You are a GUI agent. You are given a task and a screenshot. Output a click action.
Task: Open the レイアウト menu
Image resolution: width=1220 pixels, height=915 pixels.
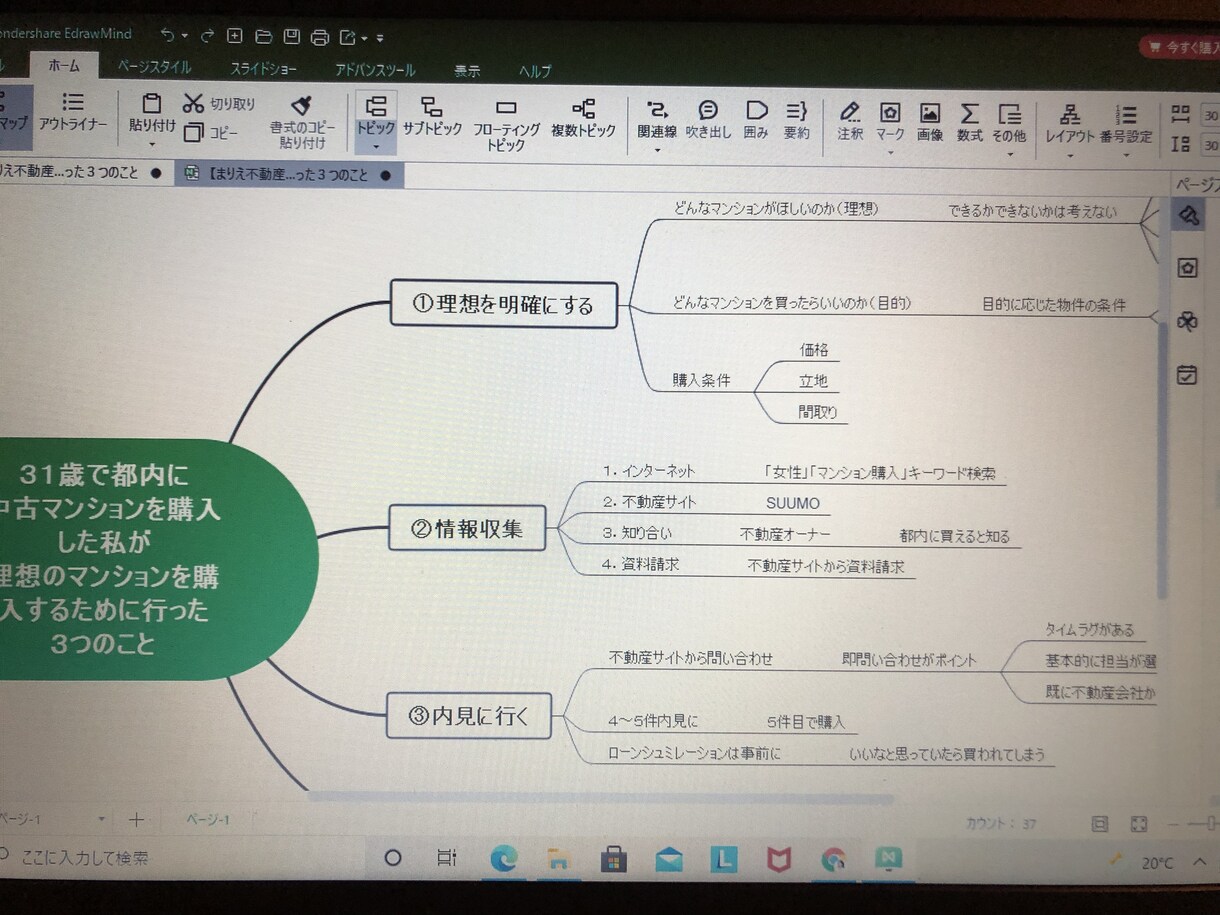pos(1070,123)
